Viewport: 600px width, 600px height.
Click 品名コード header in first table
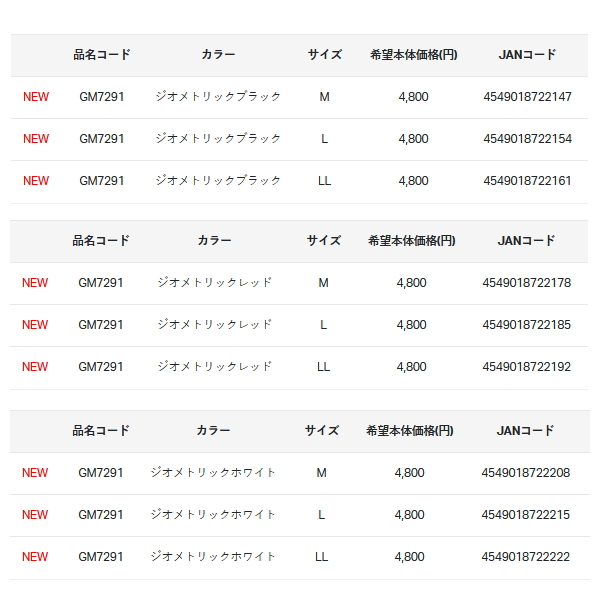(102, 55)
